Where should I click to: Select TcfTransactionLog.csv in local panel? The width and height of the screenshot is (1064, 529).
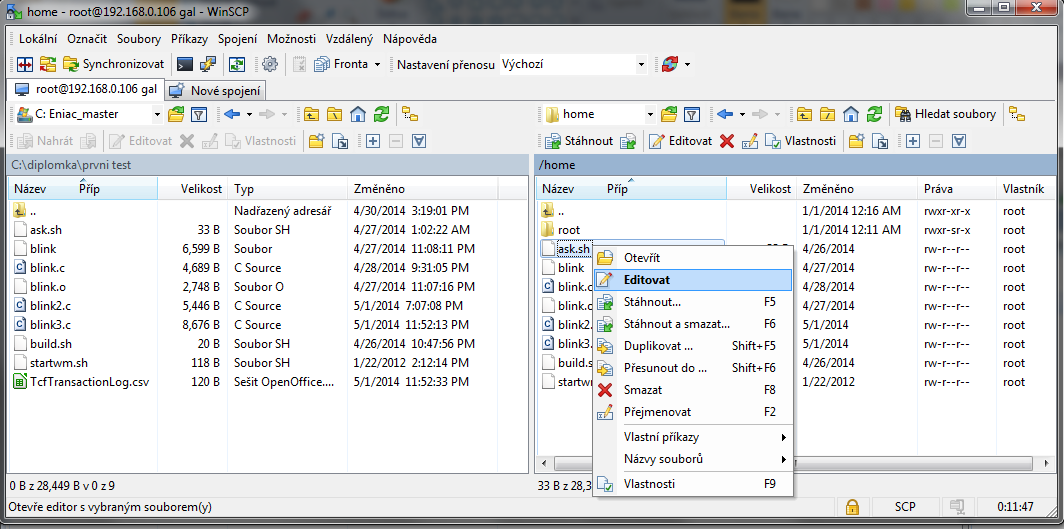(x=89, y=382)
